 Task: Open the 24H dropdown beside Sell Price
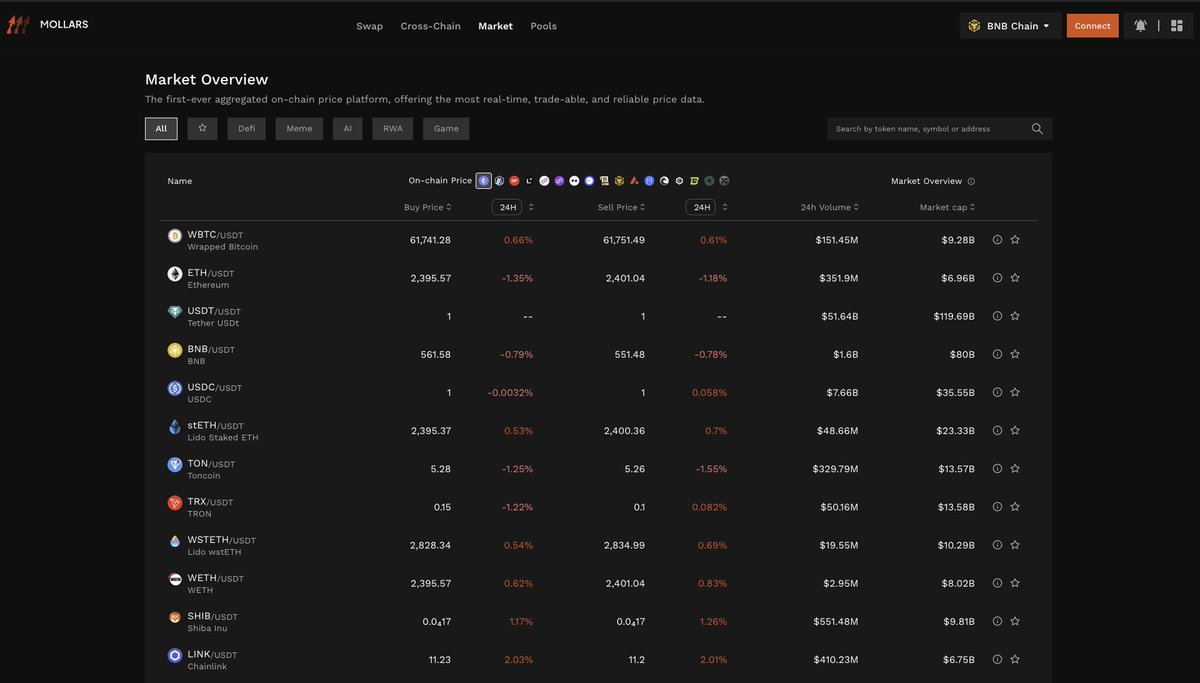tap(700, 207)
